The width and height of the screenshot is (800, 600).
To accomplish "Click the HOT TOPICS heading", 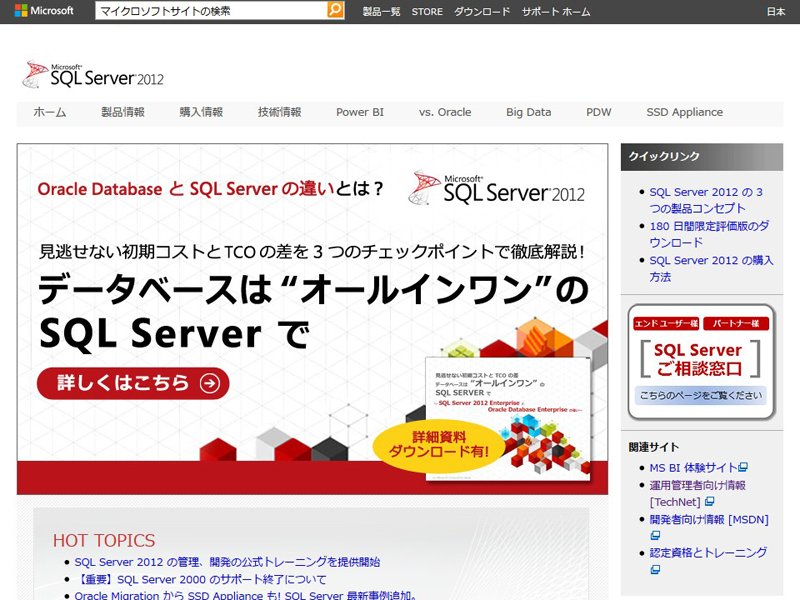I will click(x=104, y=540).
